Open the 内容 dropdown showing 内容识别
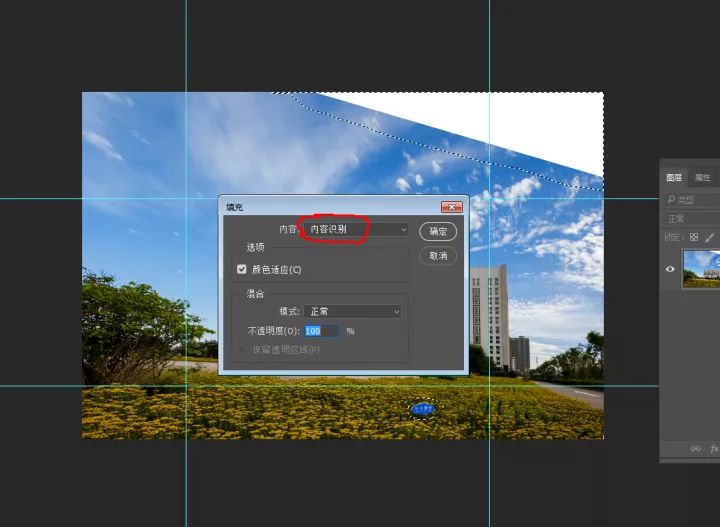 (x=355, y=229)
